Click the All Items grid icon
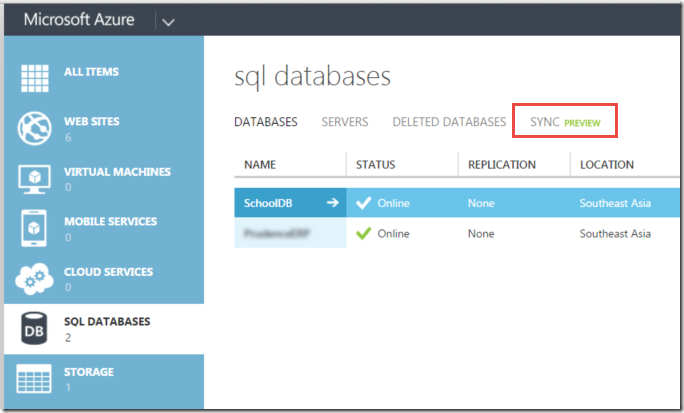The width and height of the screenshot is (684, 413). click(x=35, y=78)
